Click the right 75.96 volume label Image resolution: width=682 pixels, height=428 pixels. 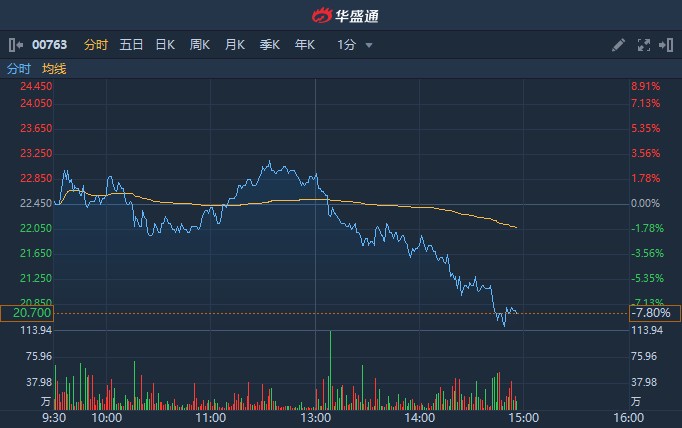pos(644,357)
